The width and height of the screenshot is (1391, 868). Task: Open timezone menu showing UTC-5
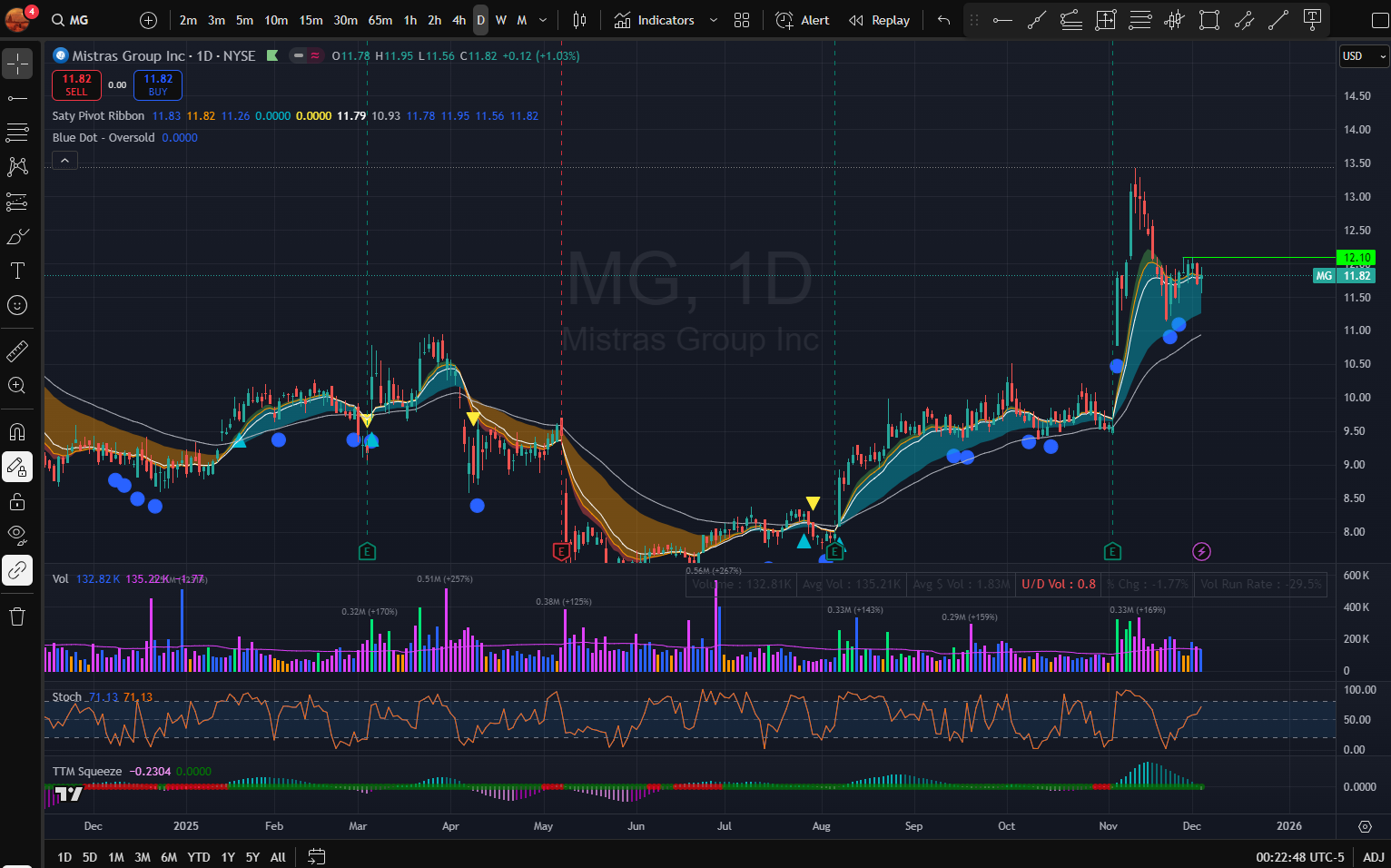[x=1300, y=857]
